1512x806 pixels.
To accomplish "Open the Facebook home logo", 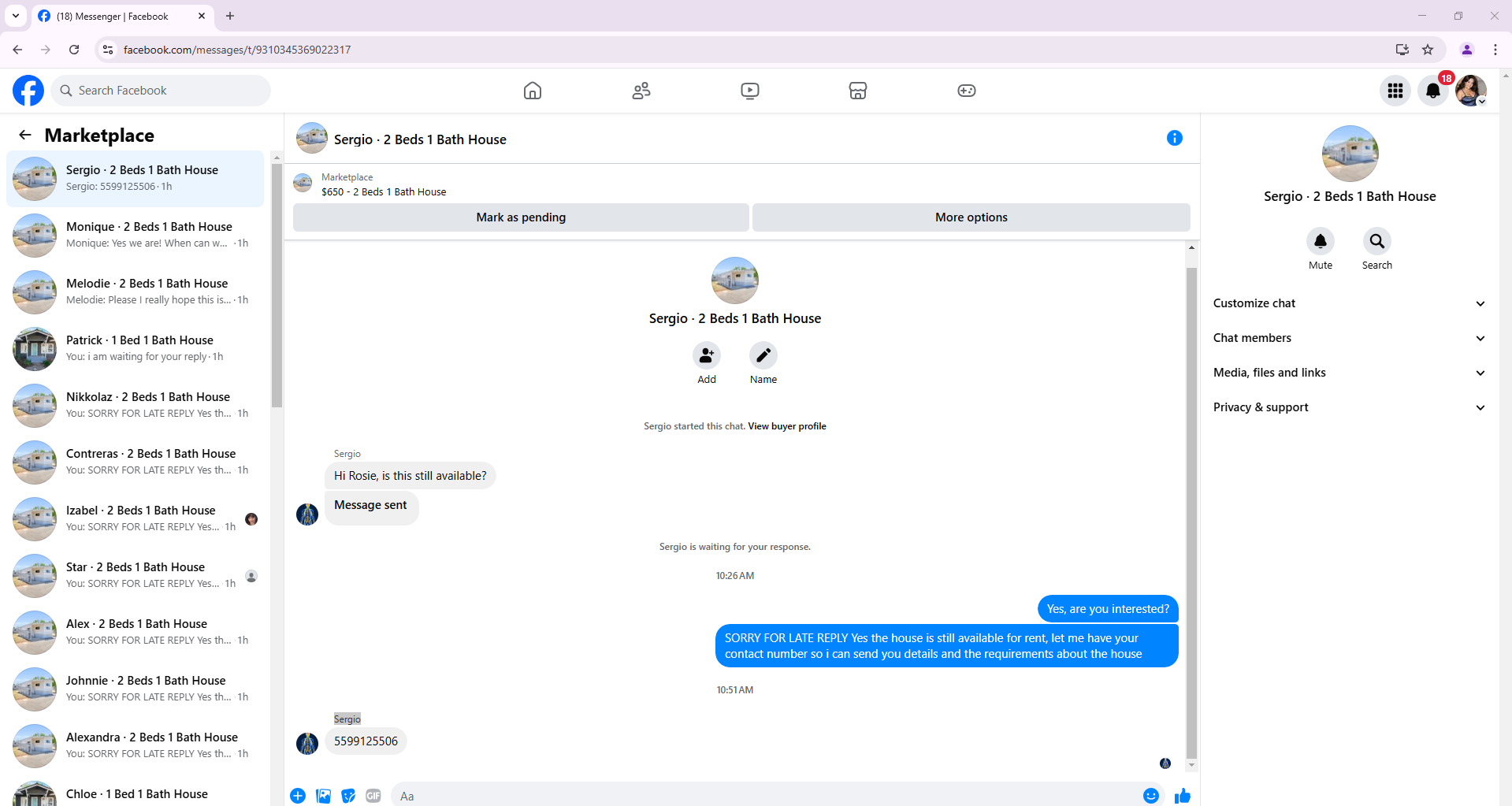I will [28, 91].
